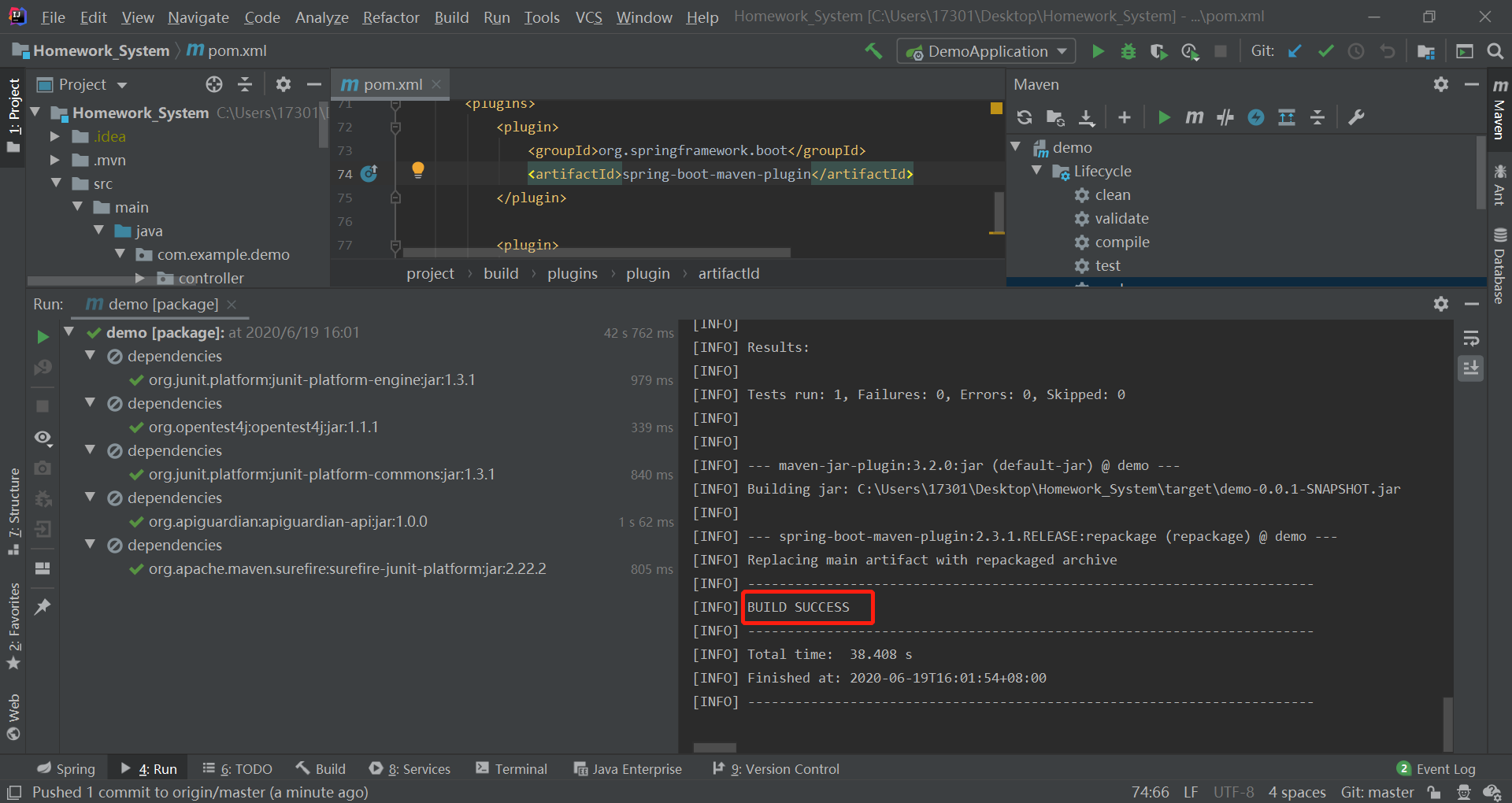This screenshot has width=1512, height=803.
Task: Collapse the Lifecycle node in Maven panel
Action: [1037, 171]
